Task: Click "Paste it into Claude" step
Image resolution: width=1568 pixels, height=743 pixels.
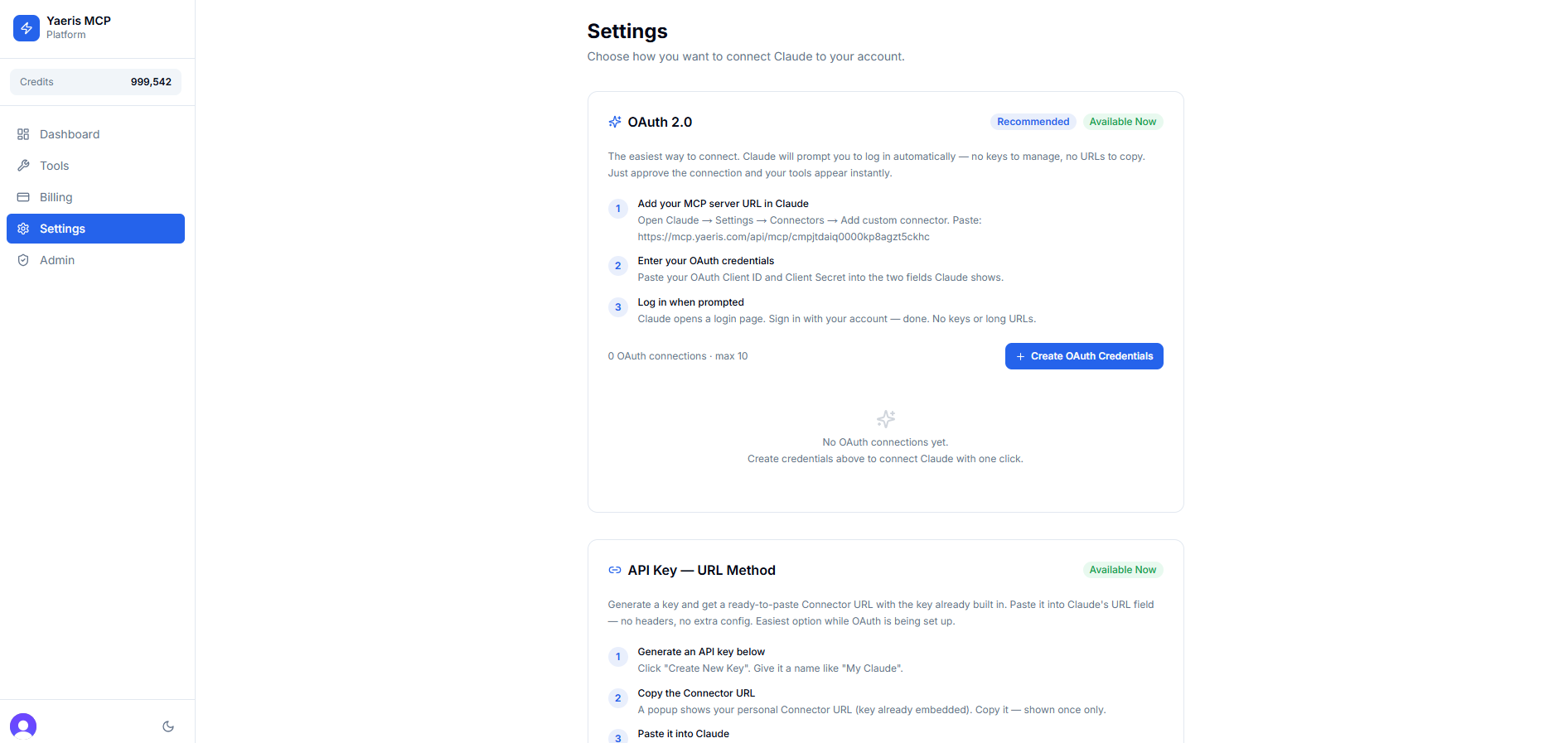Action: point(683,734)
